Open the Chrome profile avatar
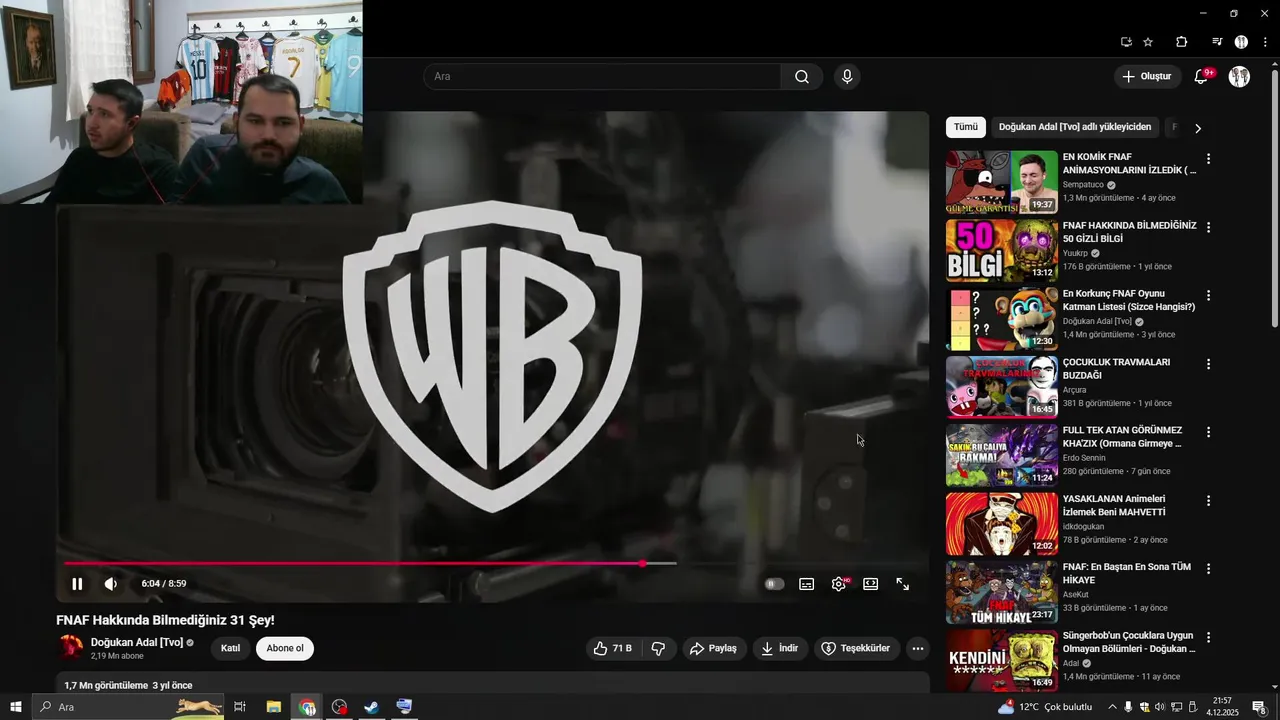This screenshot has width=1280, height=720. [1241, 42]
